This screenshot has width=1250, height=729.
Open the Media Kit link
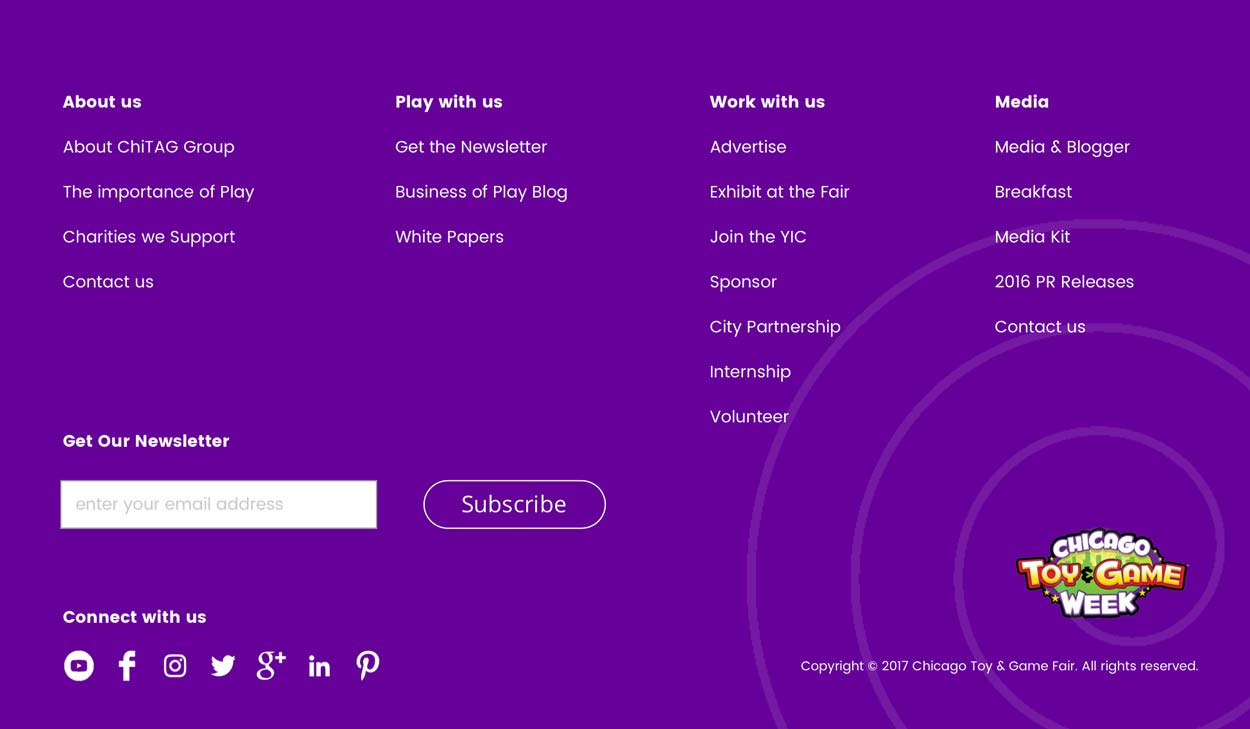(1032, 237)
